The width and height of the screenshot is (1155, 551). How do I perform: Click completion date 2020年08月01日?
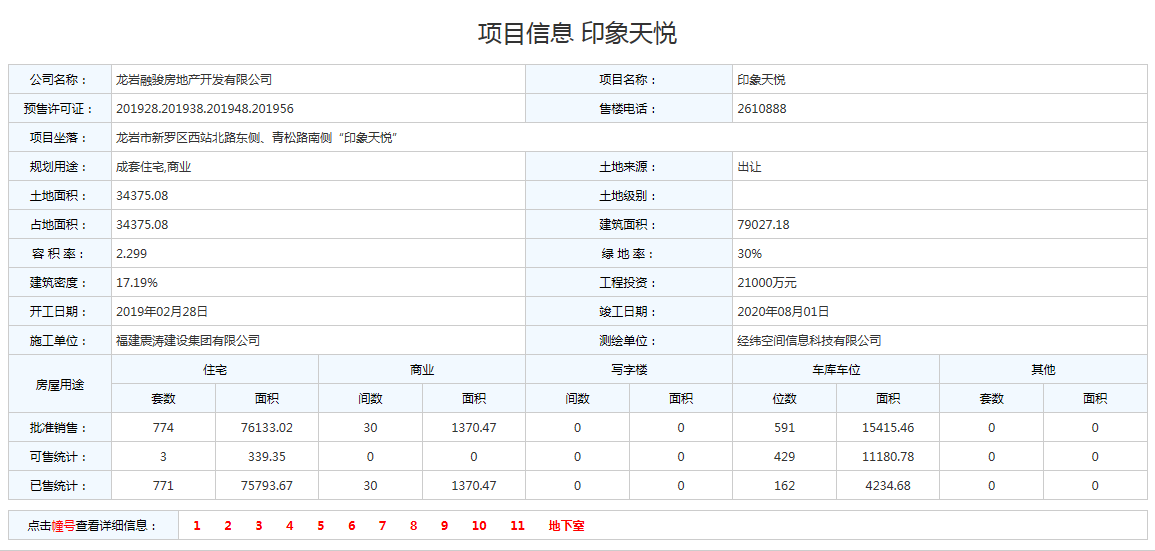(x=783, y=312)
